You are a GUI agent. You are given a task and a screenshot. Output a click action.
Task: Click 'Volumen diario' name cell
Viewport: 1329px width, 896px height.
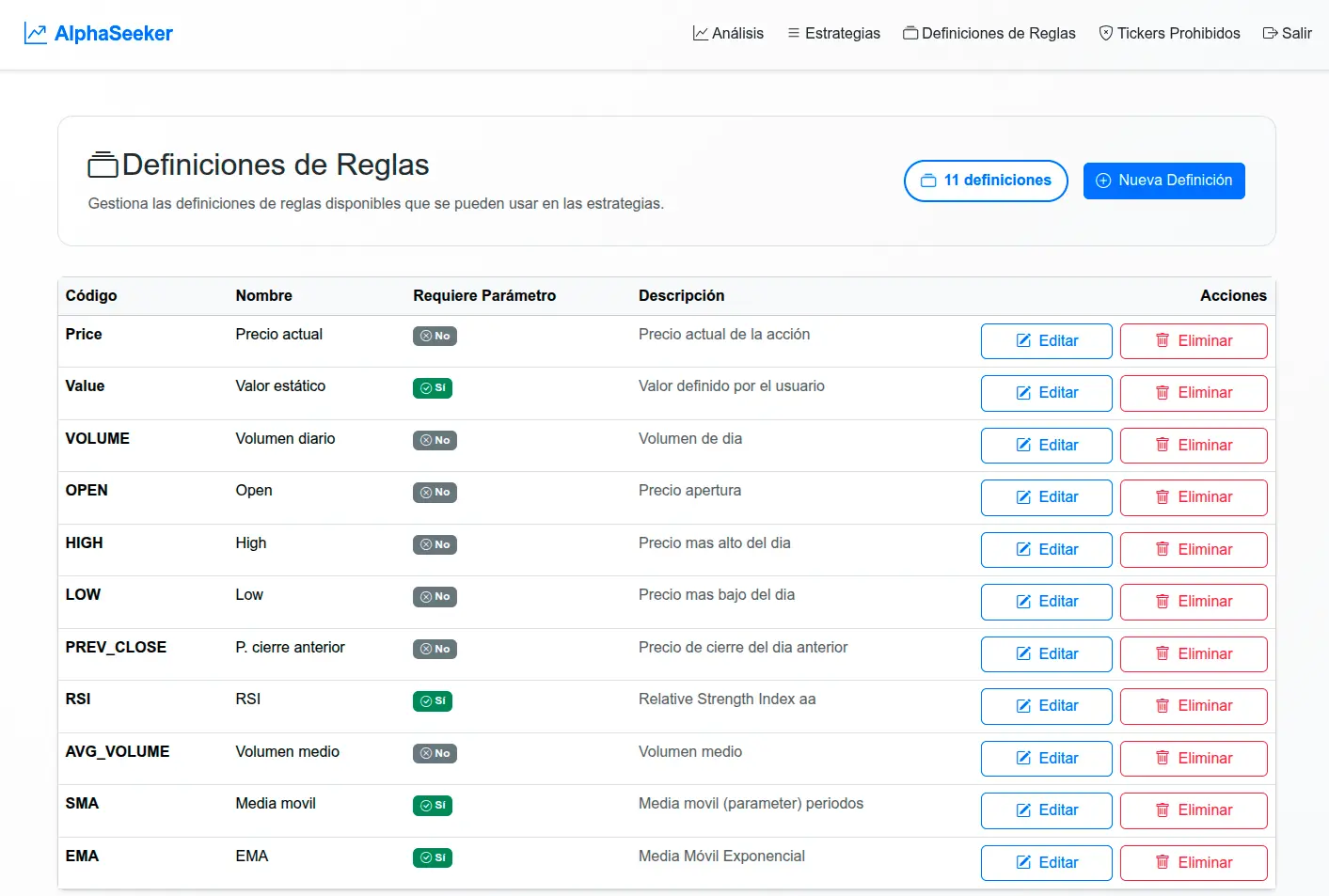(x=285, y=439)
